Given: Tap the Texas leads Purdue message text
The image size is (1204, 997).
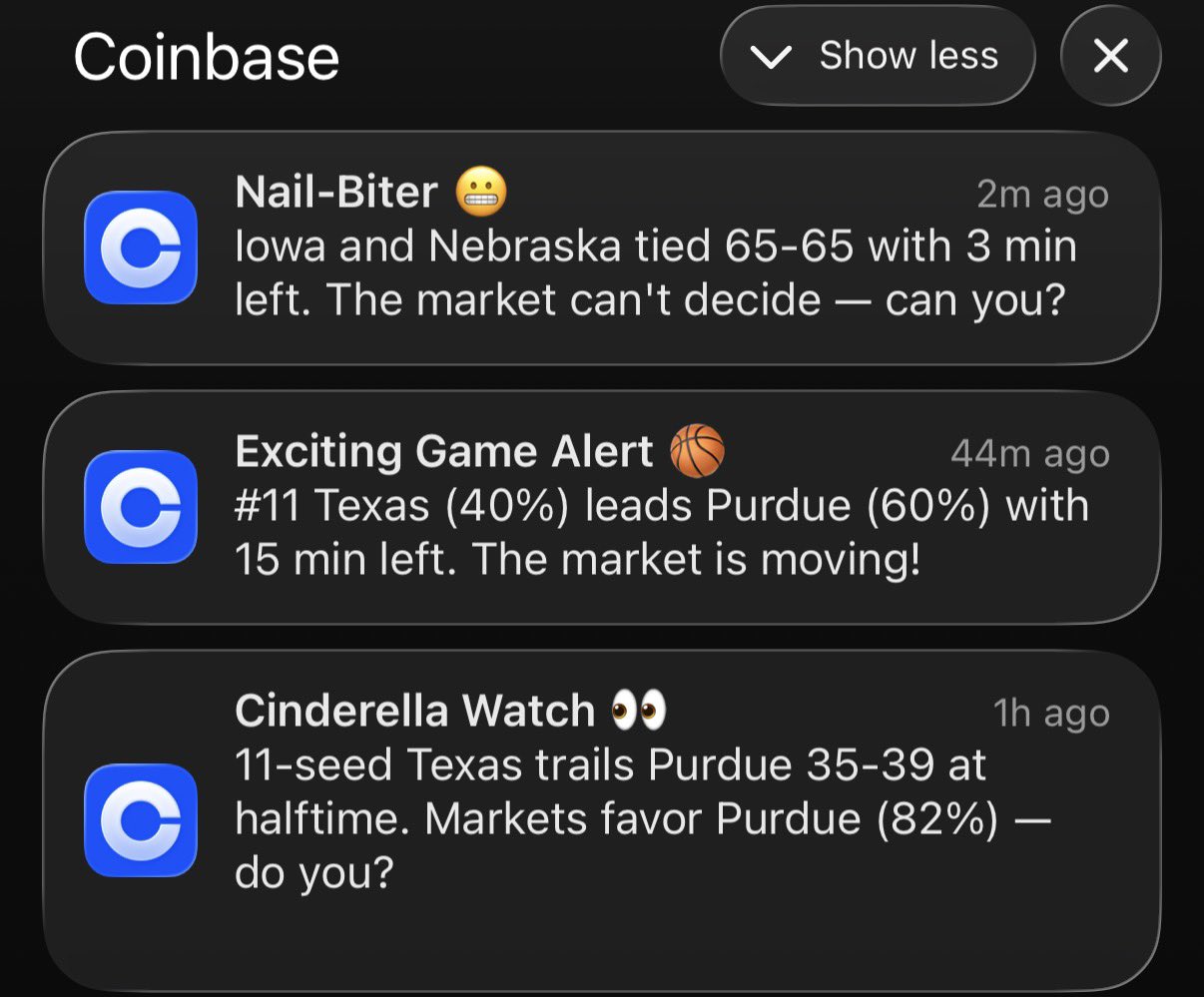Looking at the screenshot, I should pyautogui.click(x=659, y=533).
